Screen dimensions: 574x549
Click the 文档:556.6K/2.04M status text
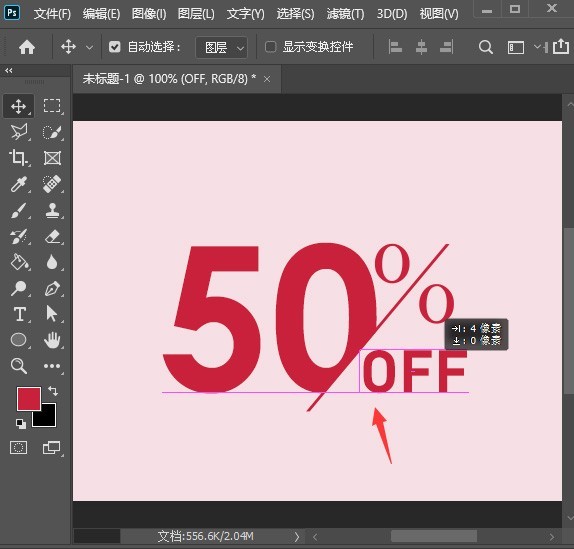click(205, 537)
